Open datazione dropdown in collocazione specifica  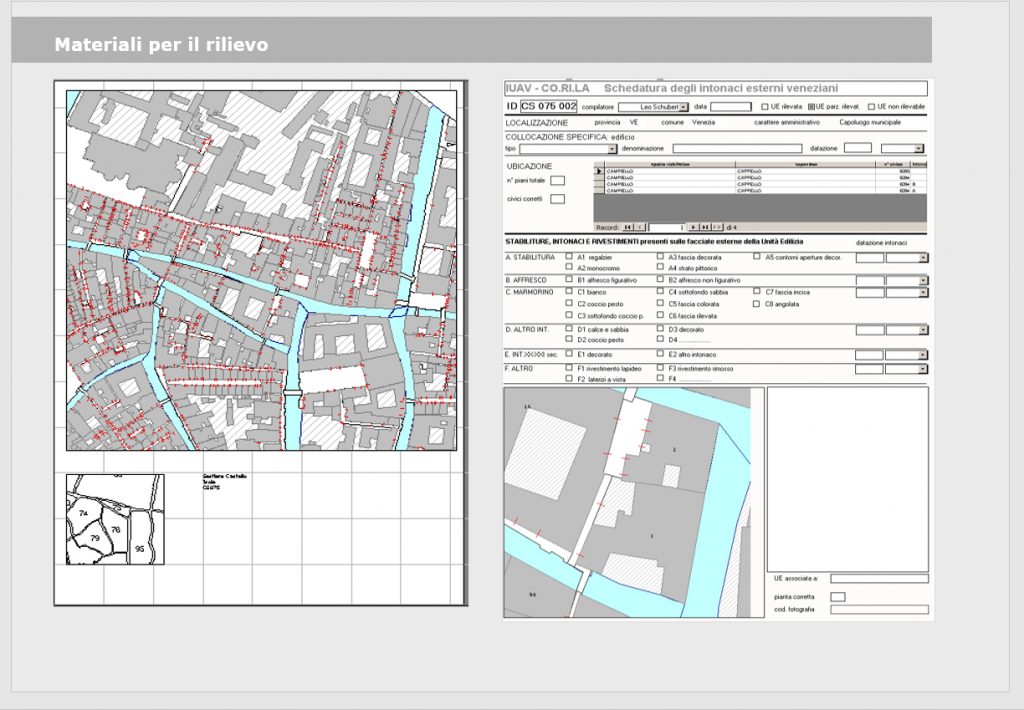(x=919, y=148)
